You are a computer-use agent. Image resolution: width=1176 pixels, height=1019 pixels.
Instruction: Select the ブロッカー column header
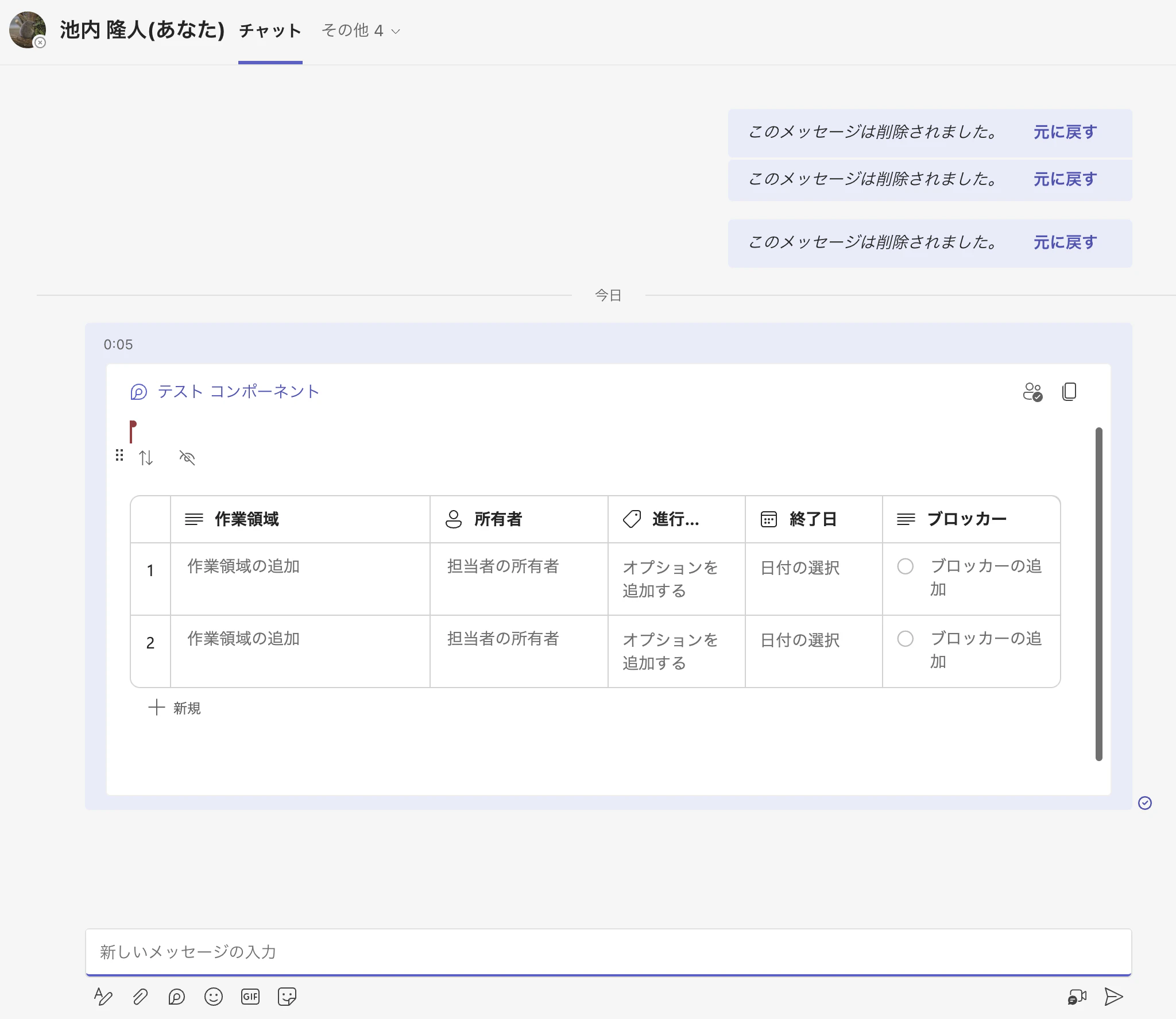971,519
